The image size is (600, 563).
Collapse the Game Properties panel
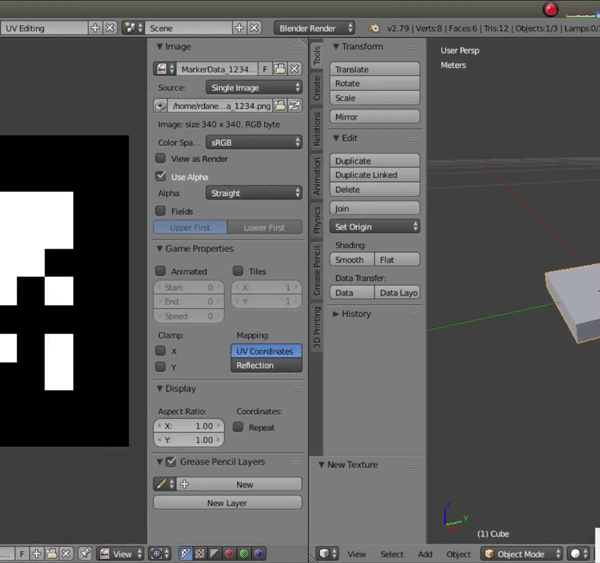click(160, 248)
